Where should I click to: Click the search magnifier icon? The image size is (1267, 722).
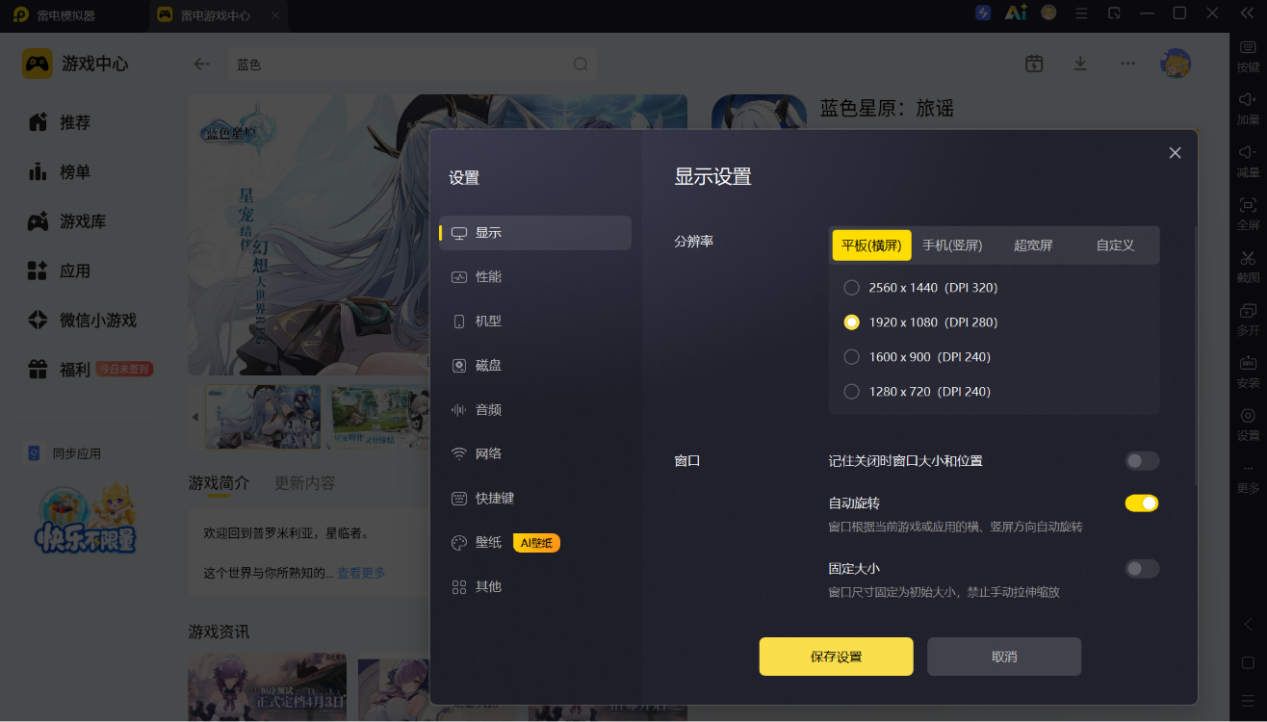click(x=580, y=64)
